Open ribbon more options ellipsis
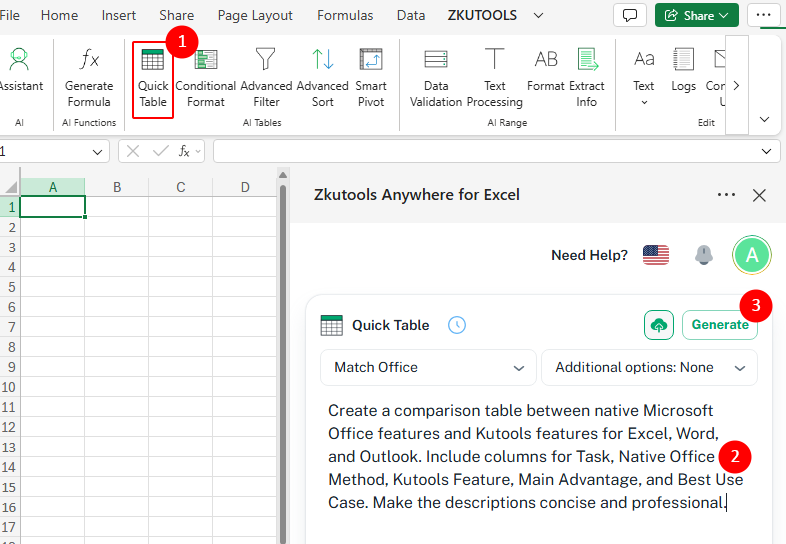Image resolution: width=786 pixels, height=544 pixels. point(763,15)
